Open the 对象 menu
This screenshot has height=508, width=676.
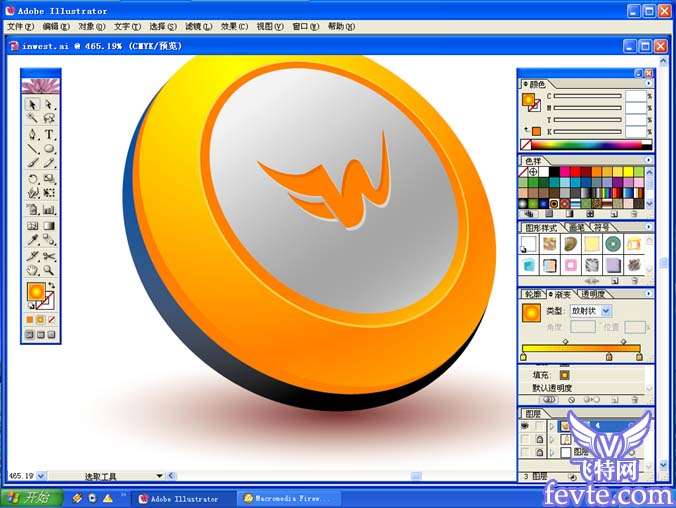(92, 27)
